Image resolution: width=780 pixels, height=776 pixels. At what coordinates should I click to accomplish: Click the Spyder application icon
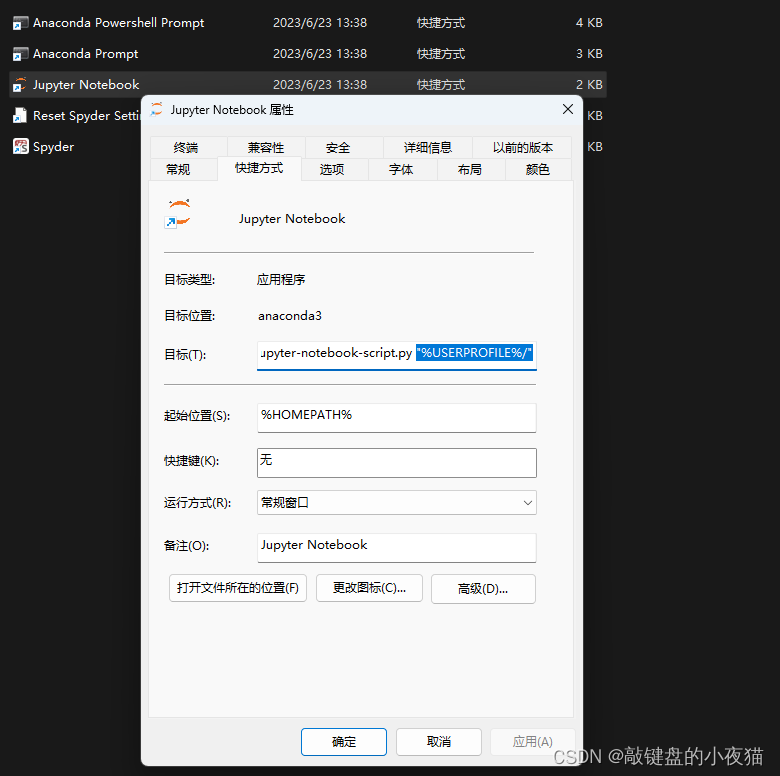20,146
